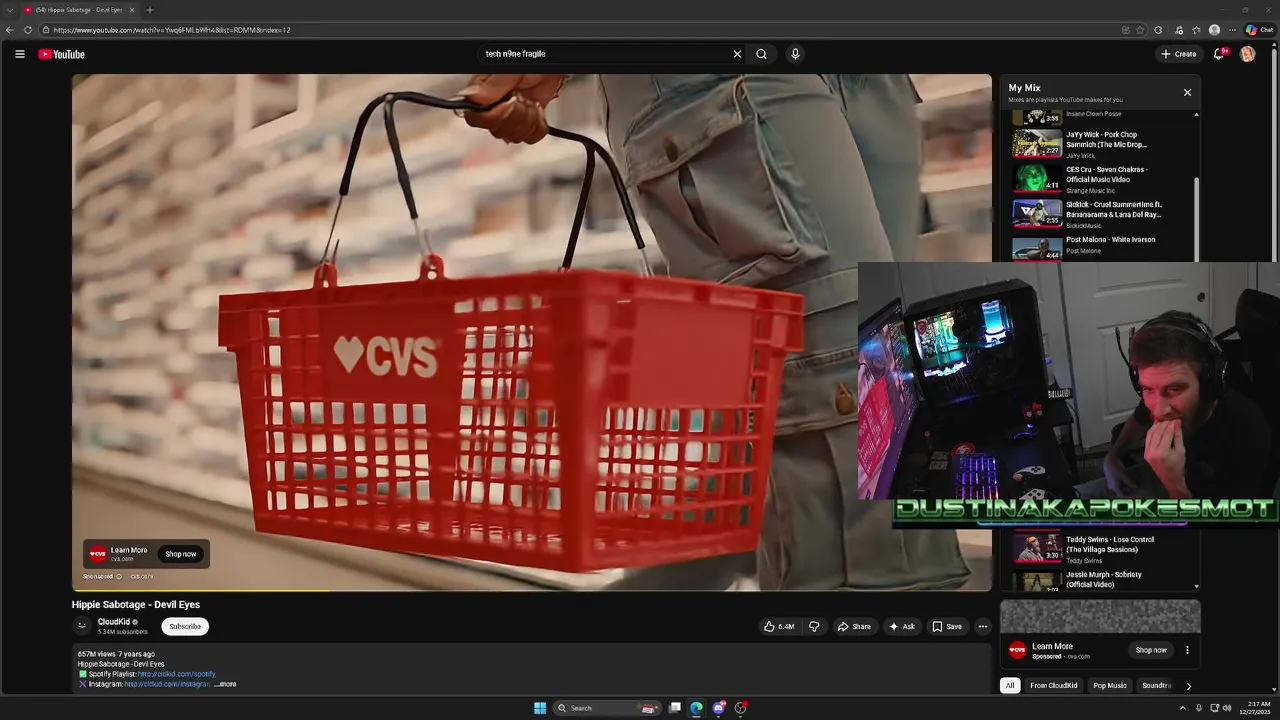The width and height of the screenshot is (1280, 720).
Task: Click the YouTube search input field
Action: point(605,54)
